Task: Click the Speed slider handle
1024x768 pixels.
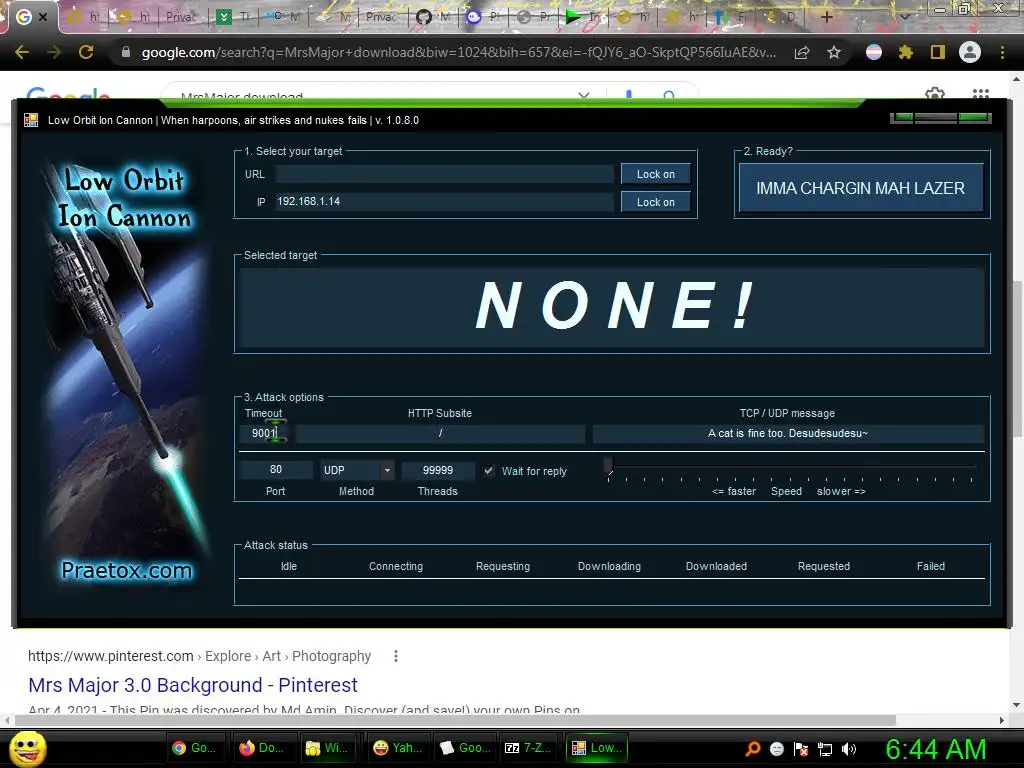Action: click(609, 466)
